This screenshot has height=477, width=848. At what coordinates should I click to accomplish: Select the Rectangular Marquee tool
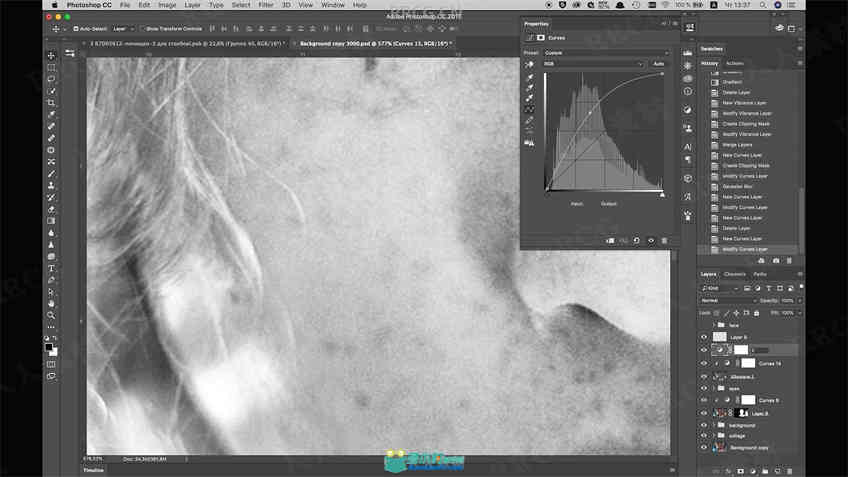tap(51, 68)
